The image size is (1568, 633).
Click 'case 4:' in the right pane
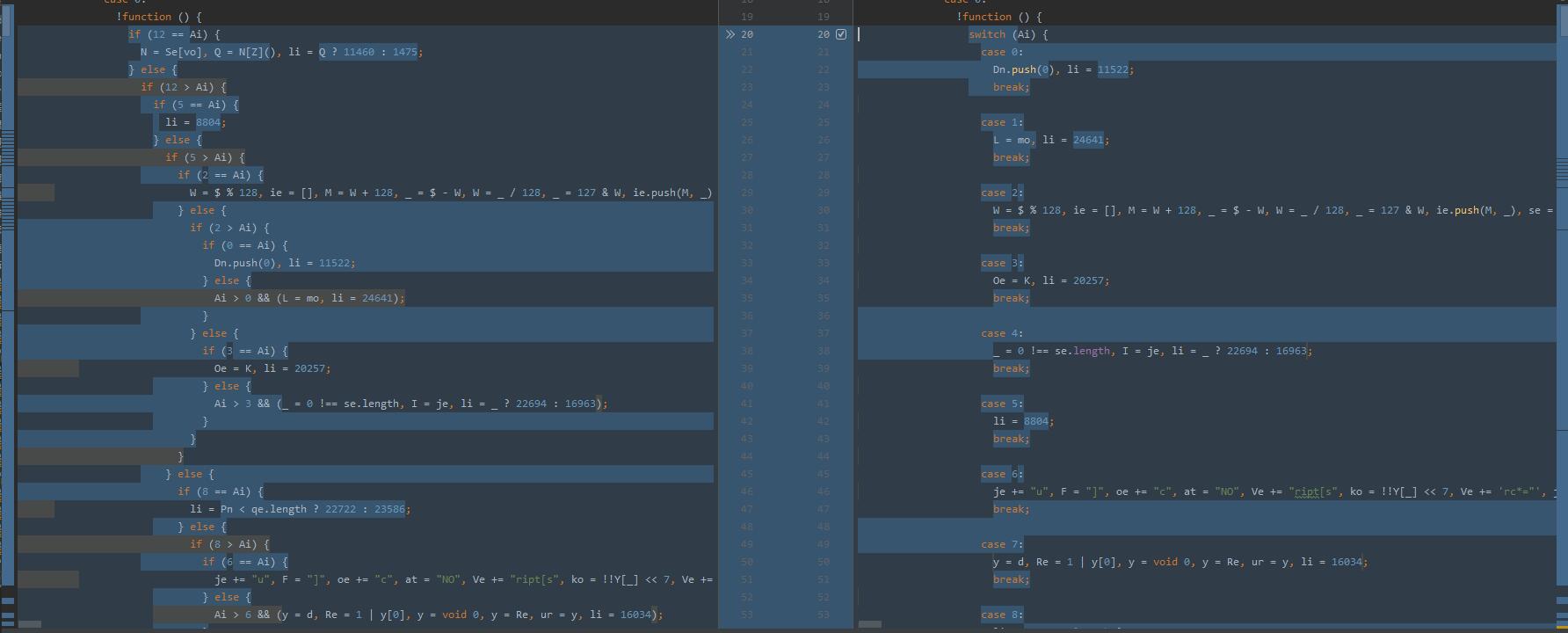click(1002, 333)
